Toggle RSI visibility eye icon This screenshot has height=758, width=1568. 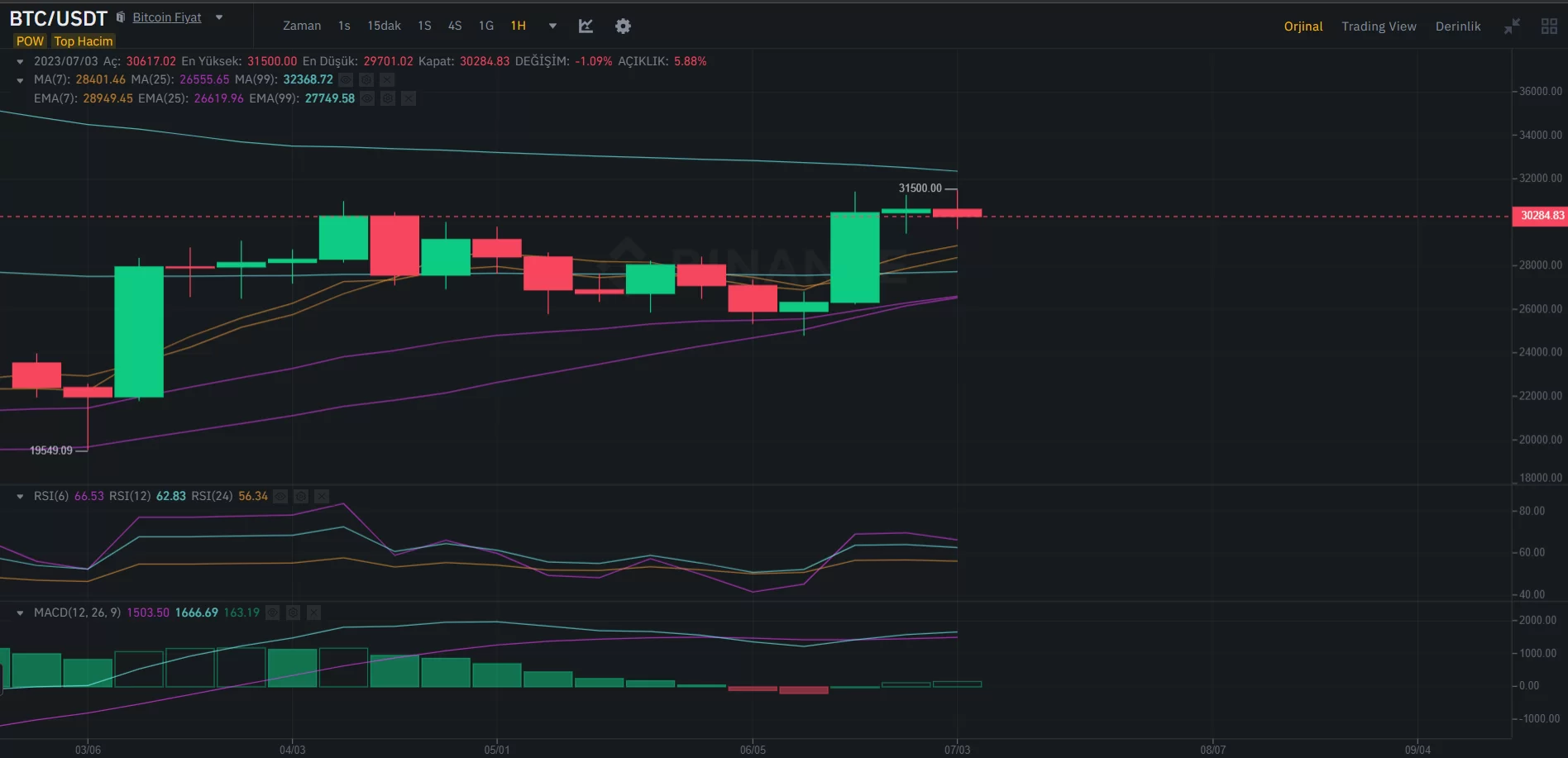[280, 496]
